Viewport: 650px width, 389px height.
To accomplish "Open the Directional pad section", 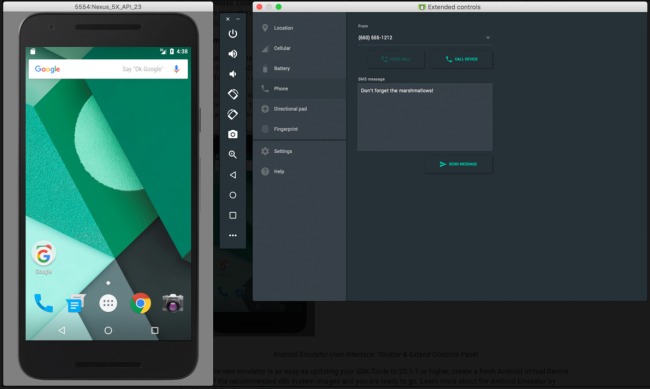I will 299,109.
